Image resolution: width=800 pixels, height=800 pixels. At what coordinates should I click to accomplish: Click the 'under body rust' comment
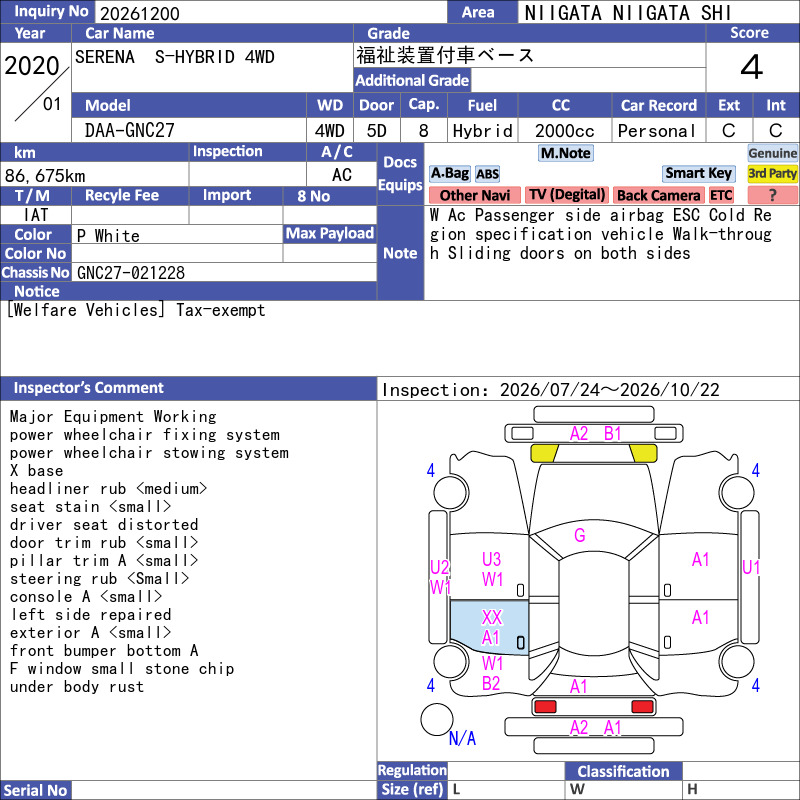point(77,687)
